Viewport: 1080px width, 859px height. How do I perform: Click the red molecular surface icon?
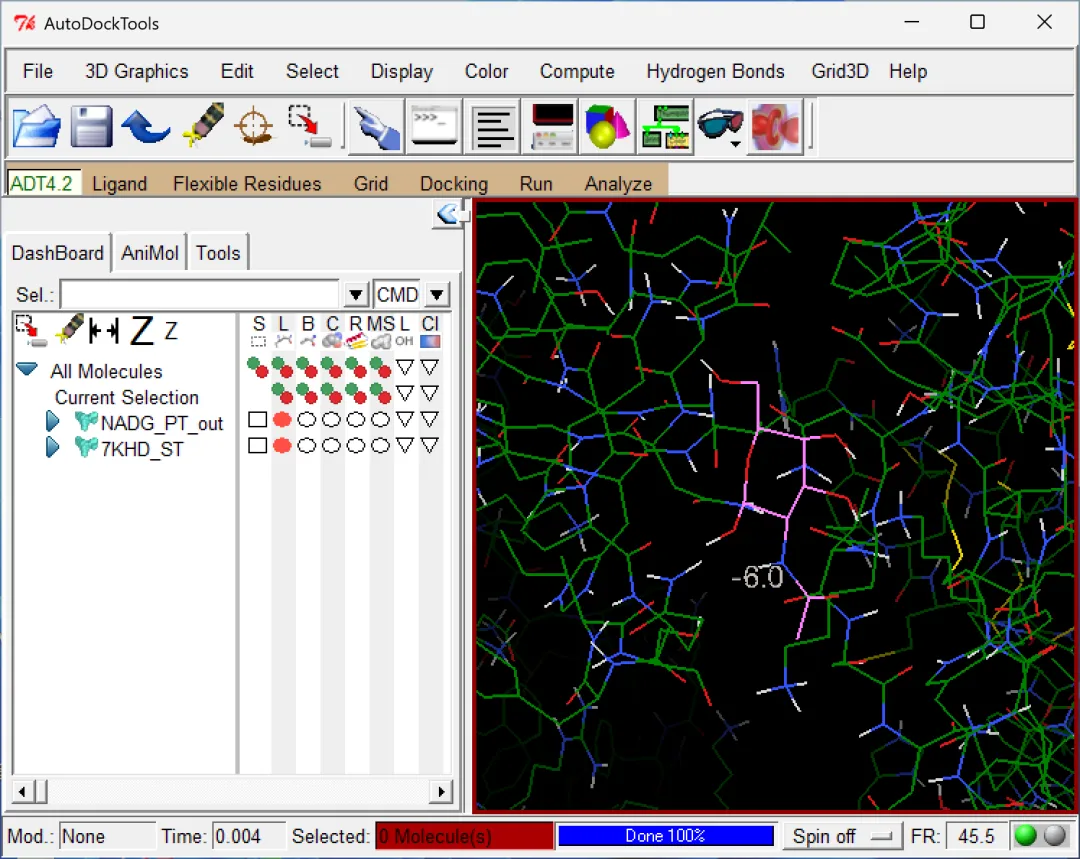click(776, 127)
